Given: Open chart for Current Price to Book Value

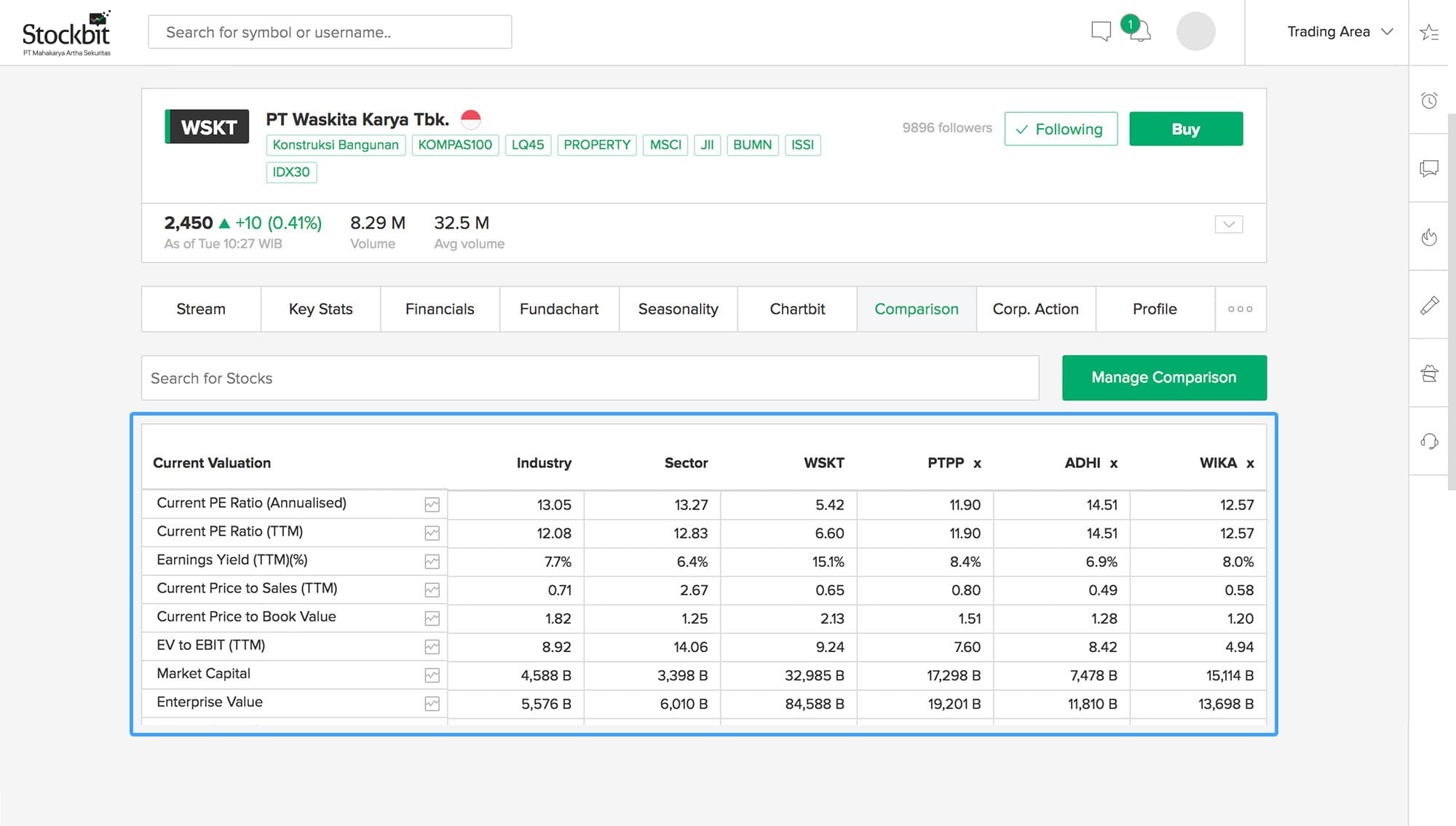Looking at the screenshot, I should click(x=432, y=618).
